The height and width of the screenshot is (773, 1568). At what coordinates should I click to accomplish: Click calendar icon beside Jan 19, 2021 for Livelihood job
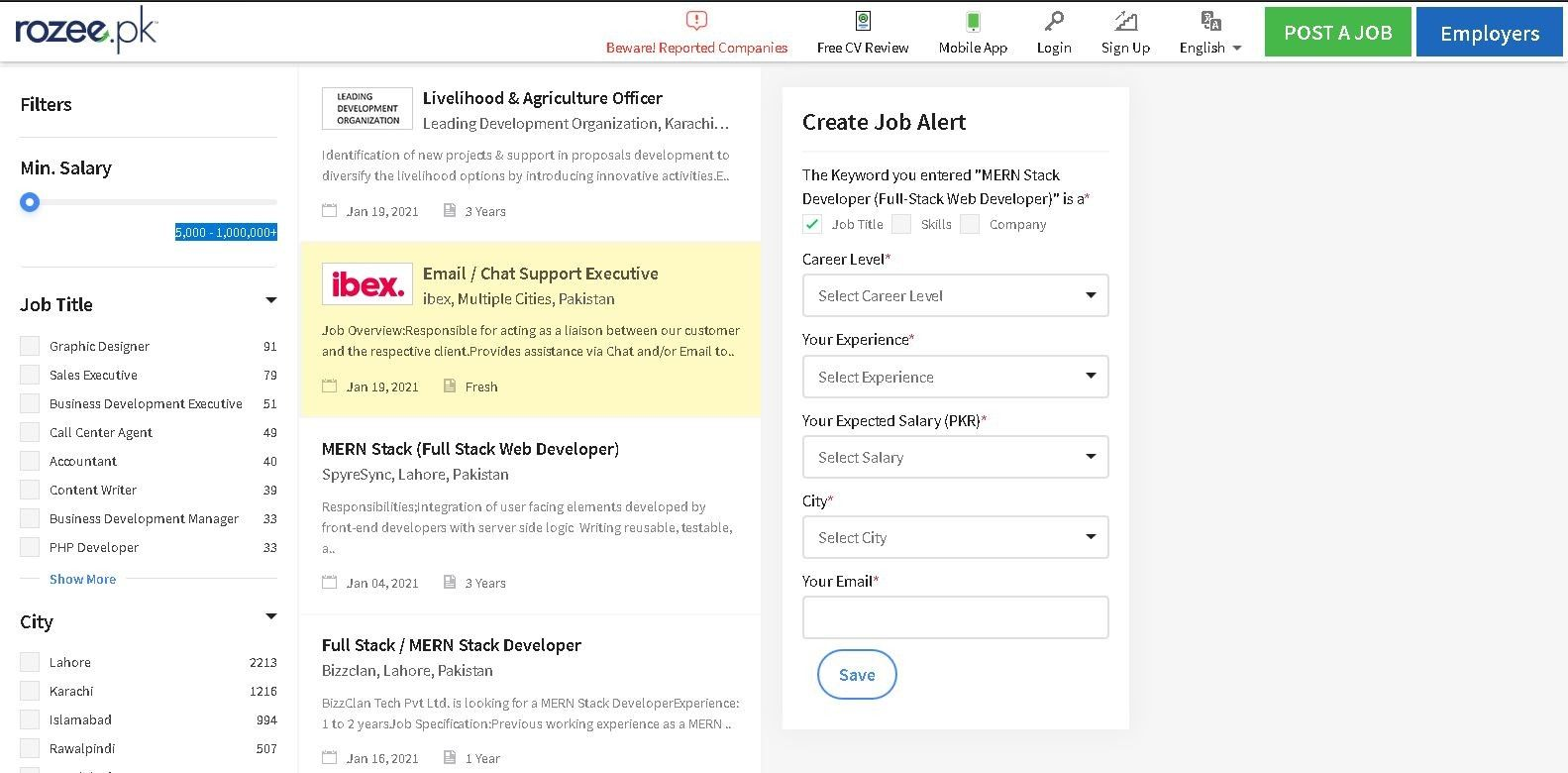point(330,211)
